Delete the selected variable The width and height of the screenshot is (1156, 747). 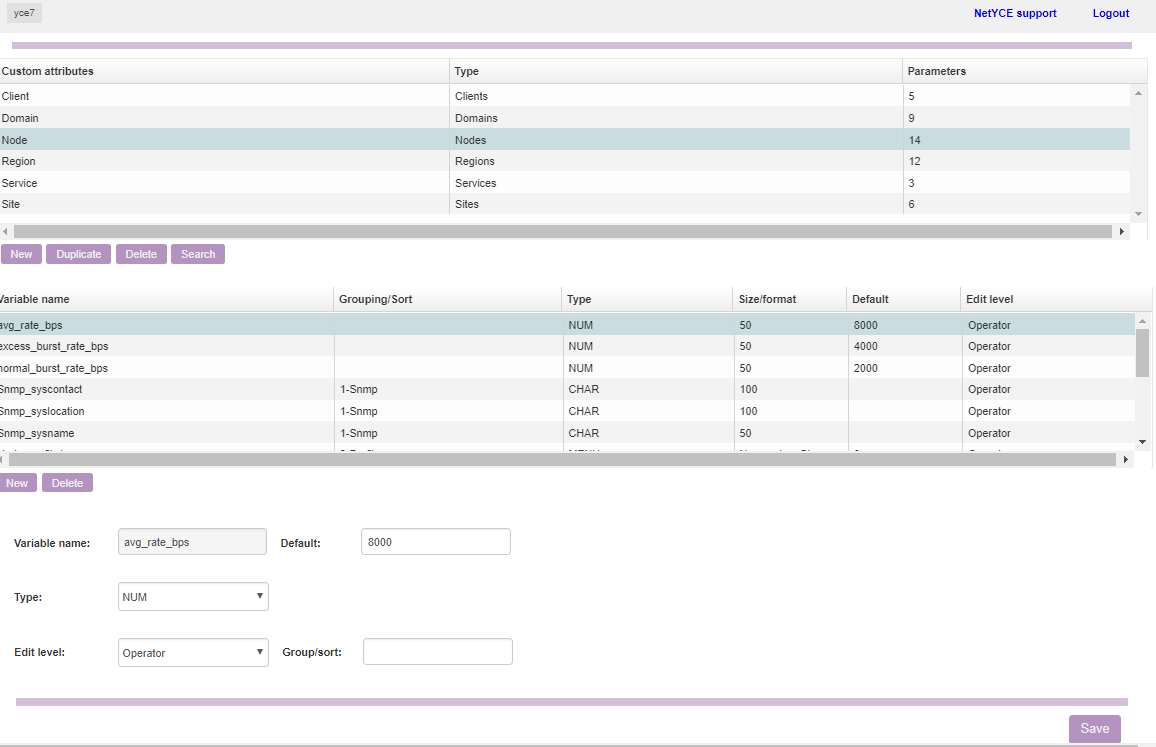coord(67,483)
